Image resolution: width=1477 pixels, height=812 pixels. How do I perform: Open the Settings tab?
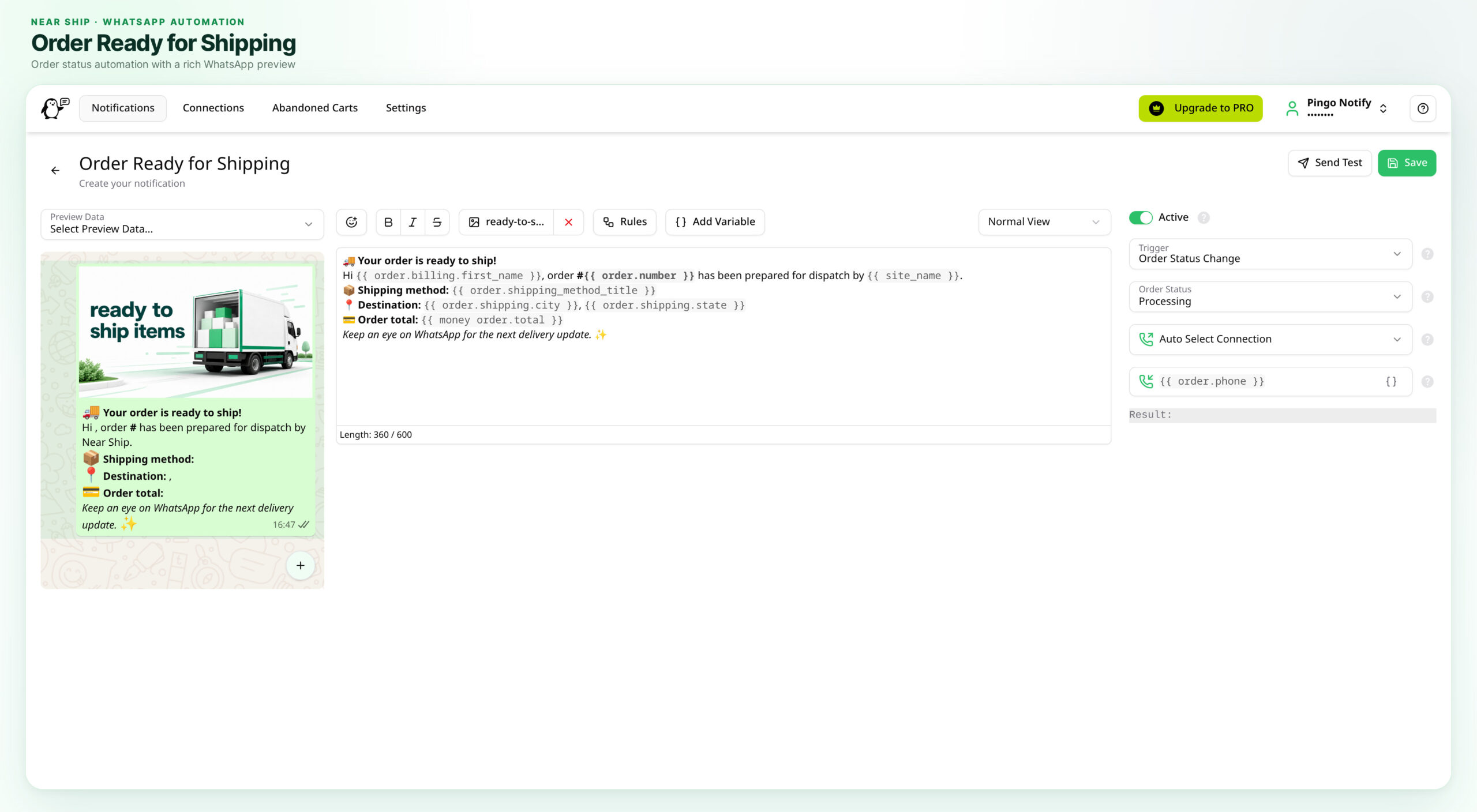pos(406,108)
